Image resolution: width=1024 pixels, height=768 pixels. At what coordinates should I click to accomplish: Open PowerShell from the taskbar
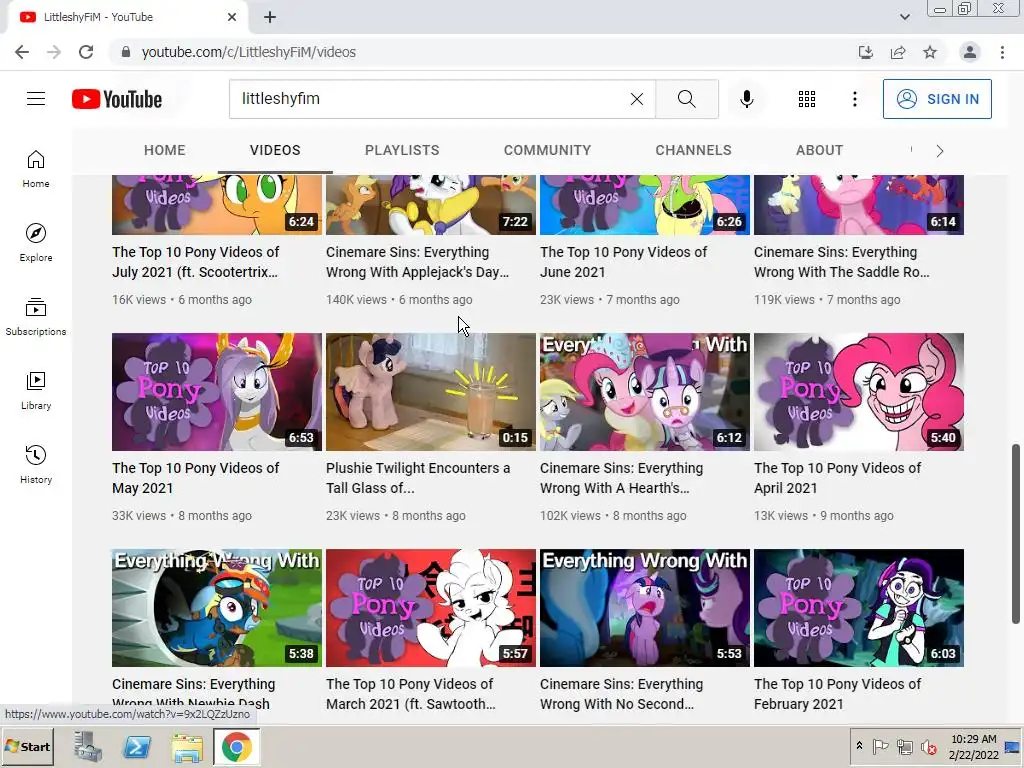(x=136, y=747)
